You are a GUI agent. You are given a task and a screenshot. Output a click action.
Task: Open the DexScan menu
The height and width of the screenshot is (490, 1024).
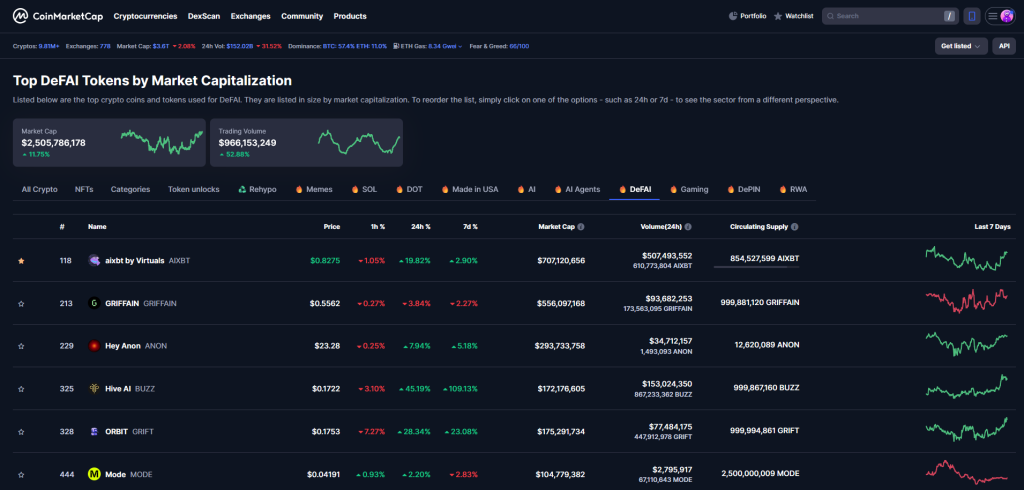204,16
